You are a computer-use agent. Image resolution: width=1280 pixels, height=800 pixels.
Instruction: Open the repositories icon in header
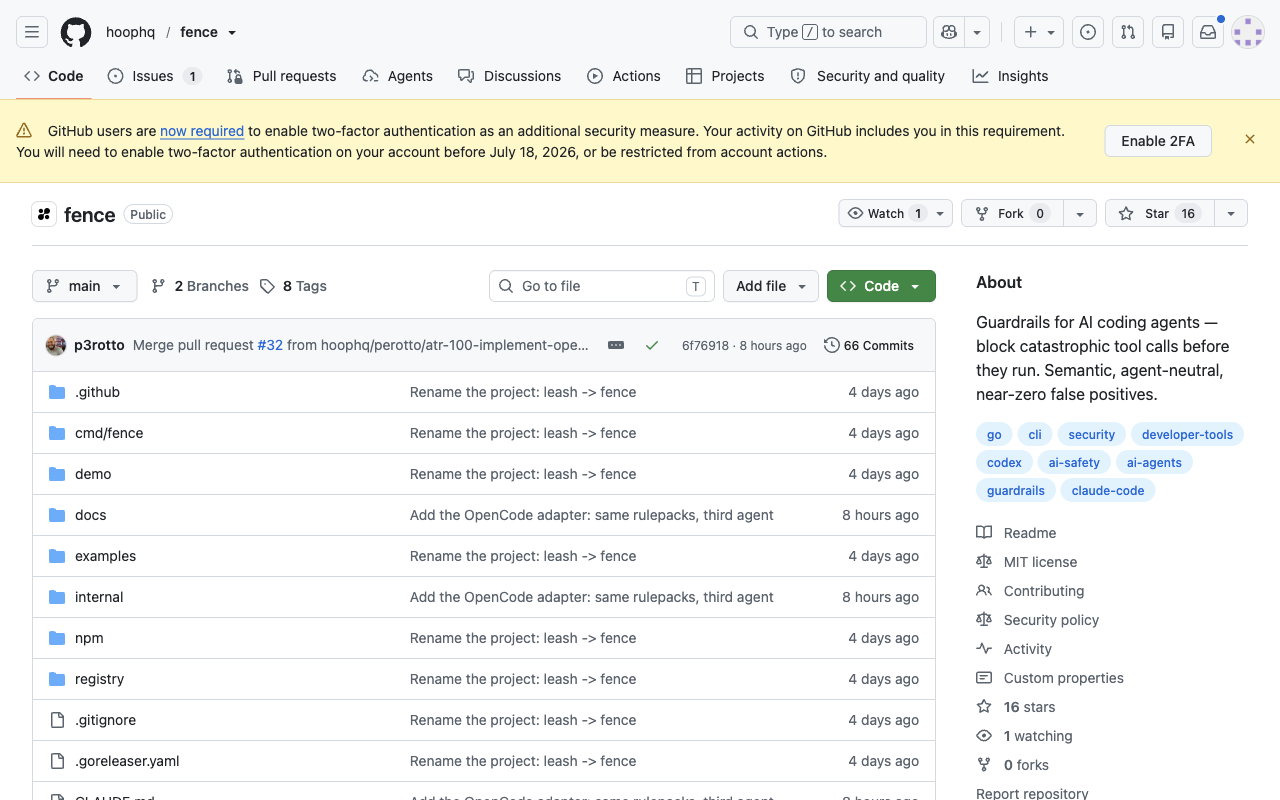(x=1168, y=32)
